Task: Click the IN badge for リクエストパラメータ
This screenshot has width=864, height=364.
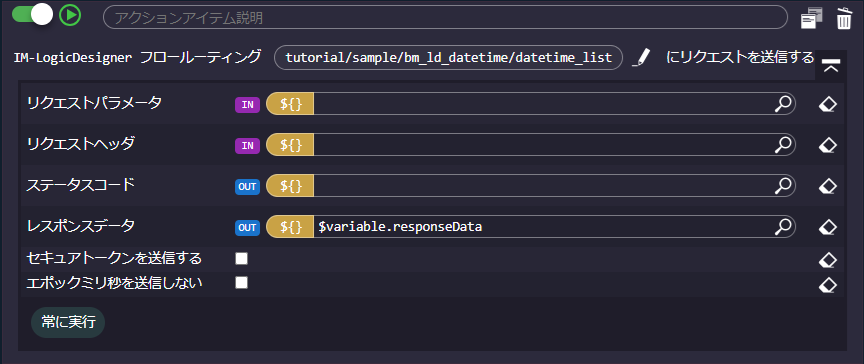Action: click(247, 105)
